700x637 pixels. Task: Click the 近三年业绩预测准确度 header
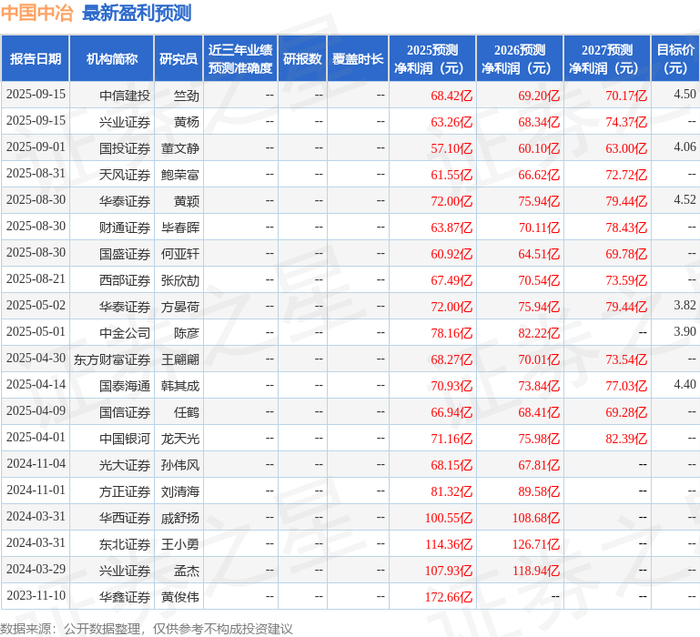(241, 59)
